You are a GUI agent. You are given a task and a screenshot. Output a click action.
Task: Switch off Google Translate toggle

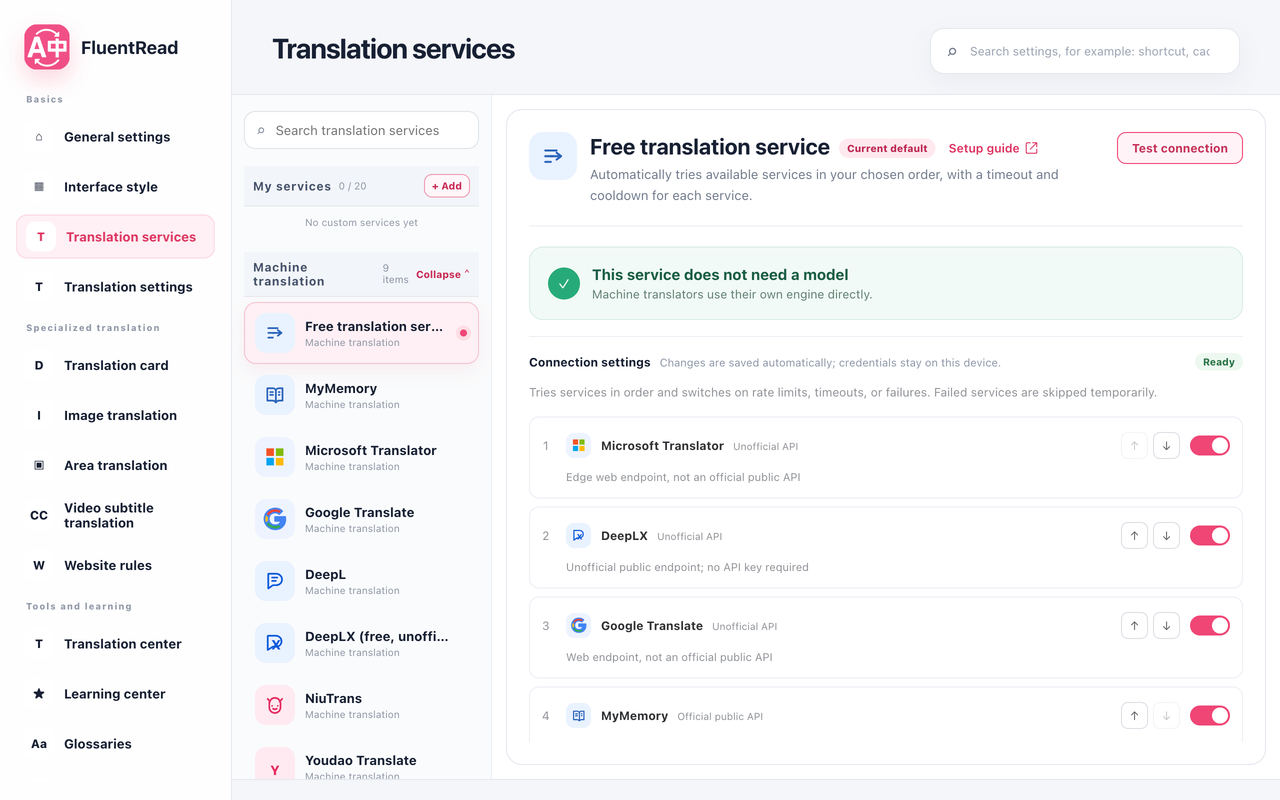1210,626
